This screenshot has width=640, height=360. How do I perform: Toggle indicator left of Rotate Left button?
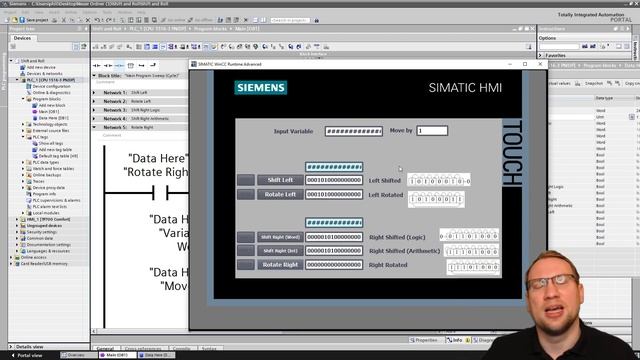click(x=246, y=194)
